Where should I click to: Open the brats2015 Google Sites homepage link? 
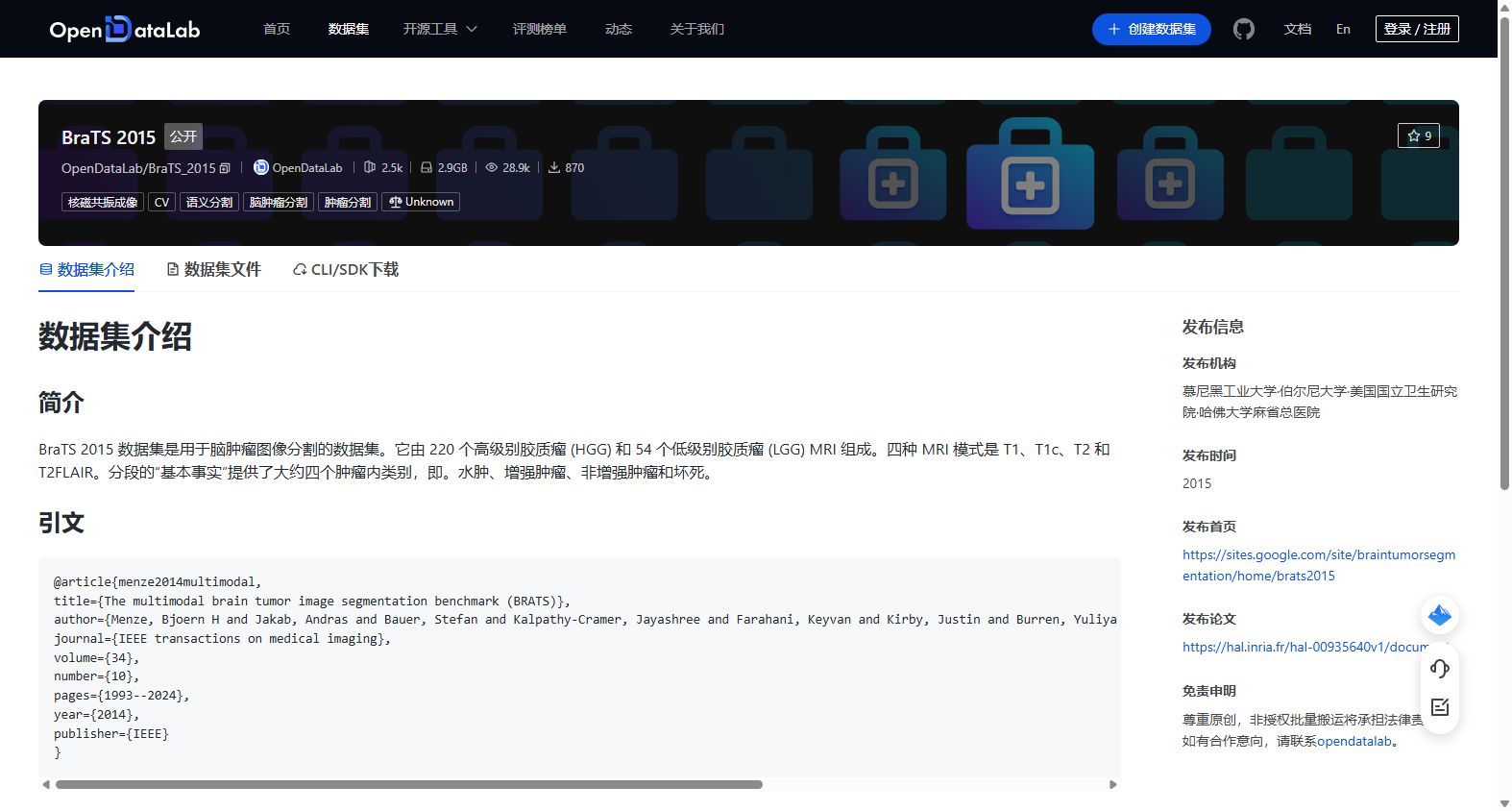click(x=1319, y=565)
